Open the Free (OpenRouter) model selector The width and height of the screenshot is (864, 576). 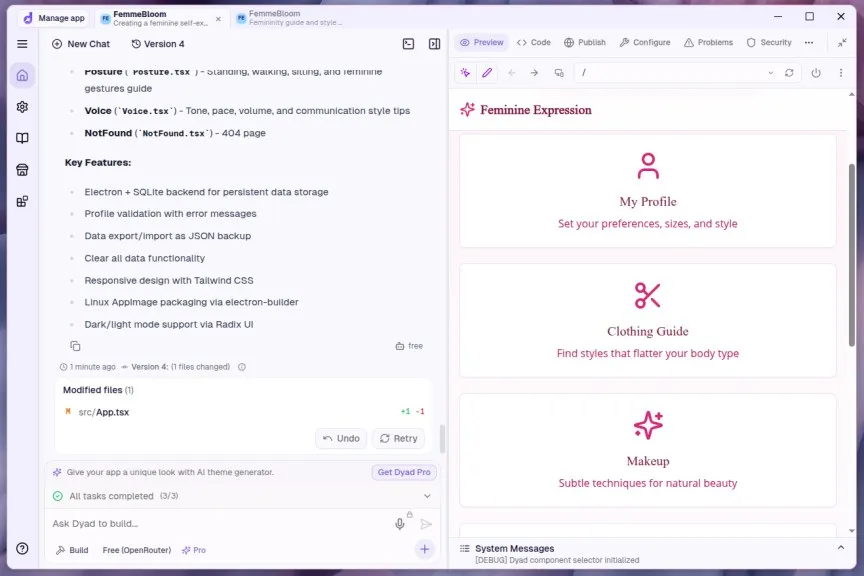coord(137,550)
